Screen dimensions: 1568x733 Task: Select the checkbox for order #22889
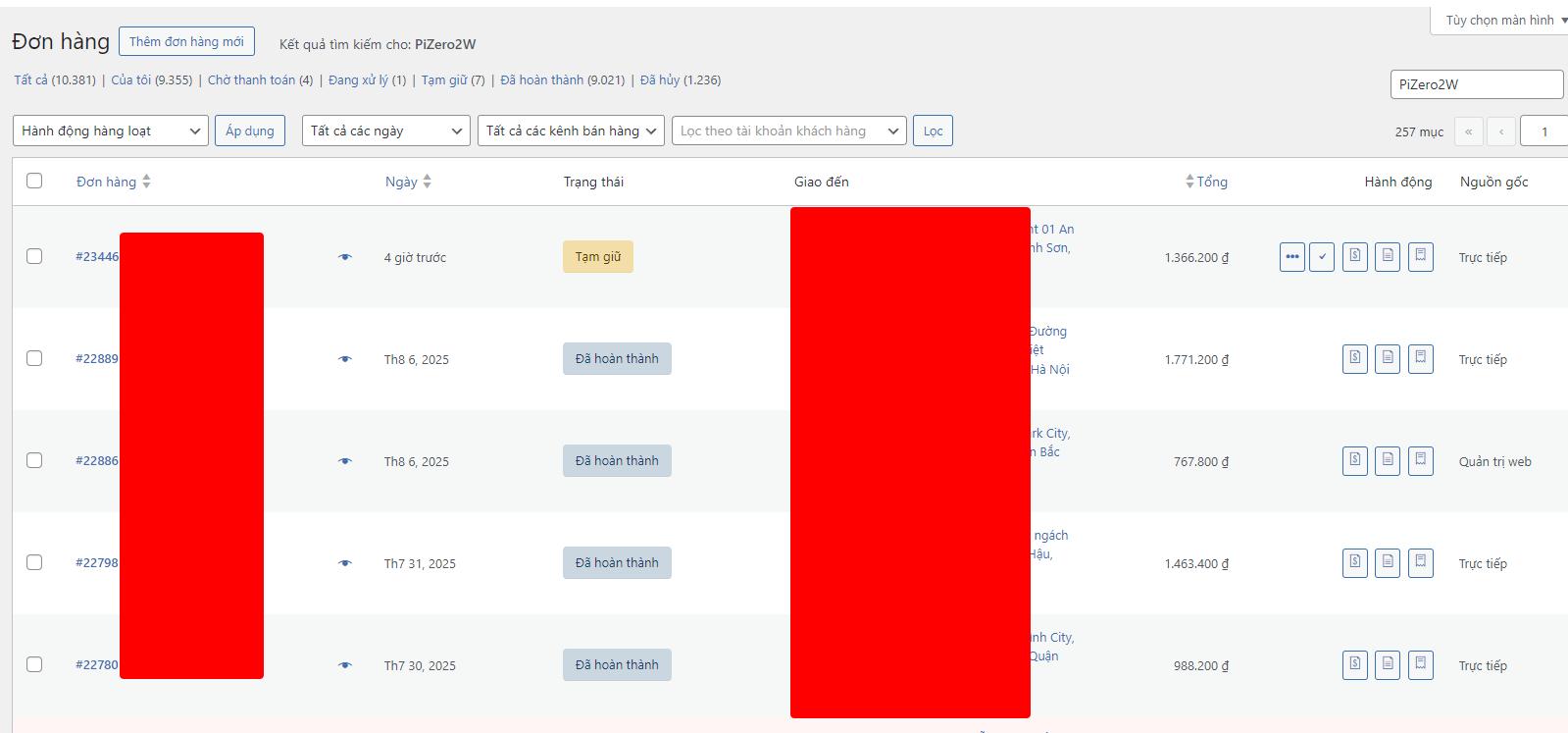coord(34,358)
